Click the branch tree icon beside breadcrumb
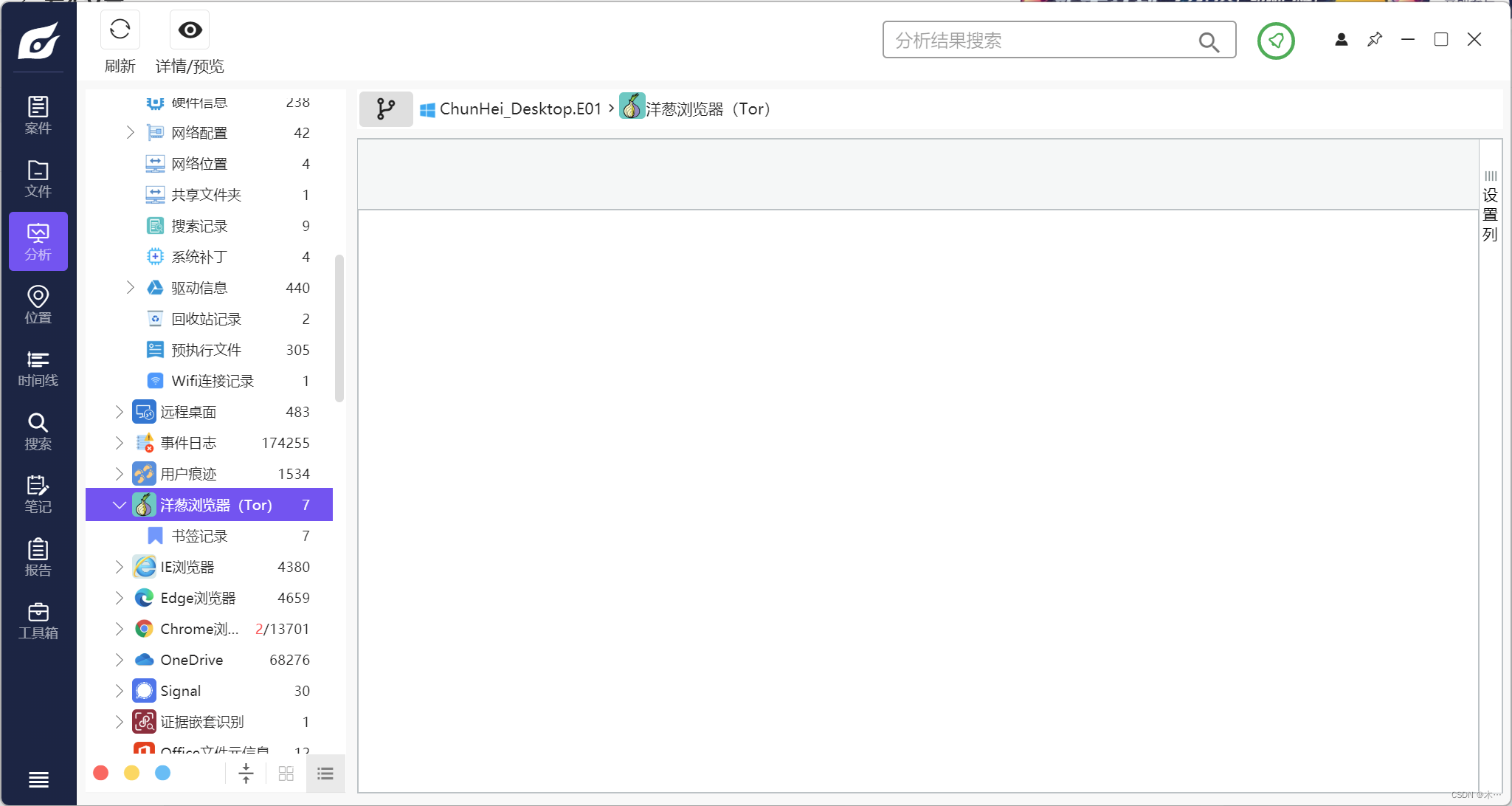 (x=386, y=109)
